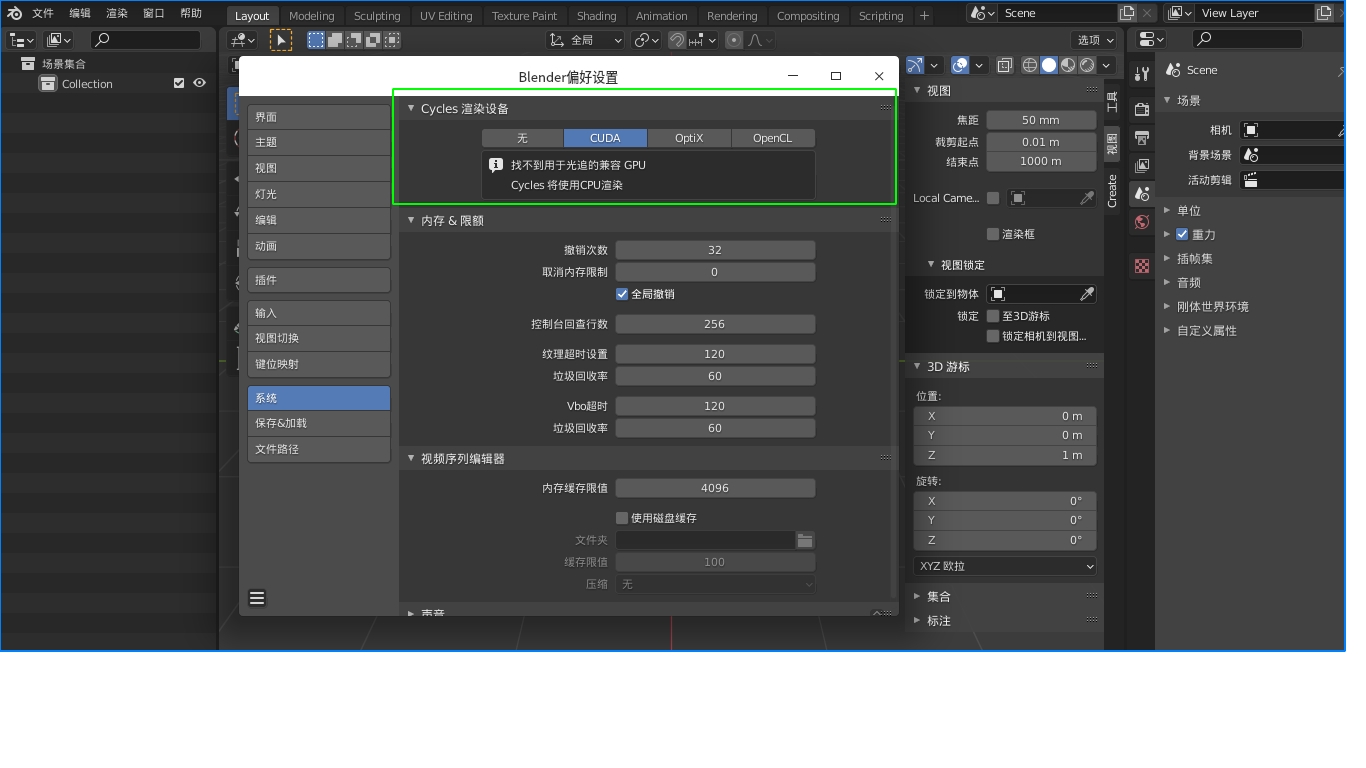Hide Collection using the eye icon
Screen dimensions: 1366x768
pyautogui.click(x=200, y=83)
